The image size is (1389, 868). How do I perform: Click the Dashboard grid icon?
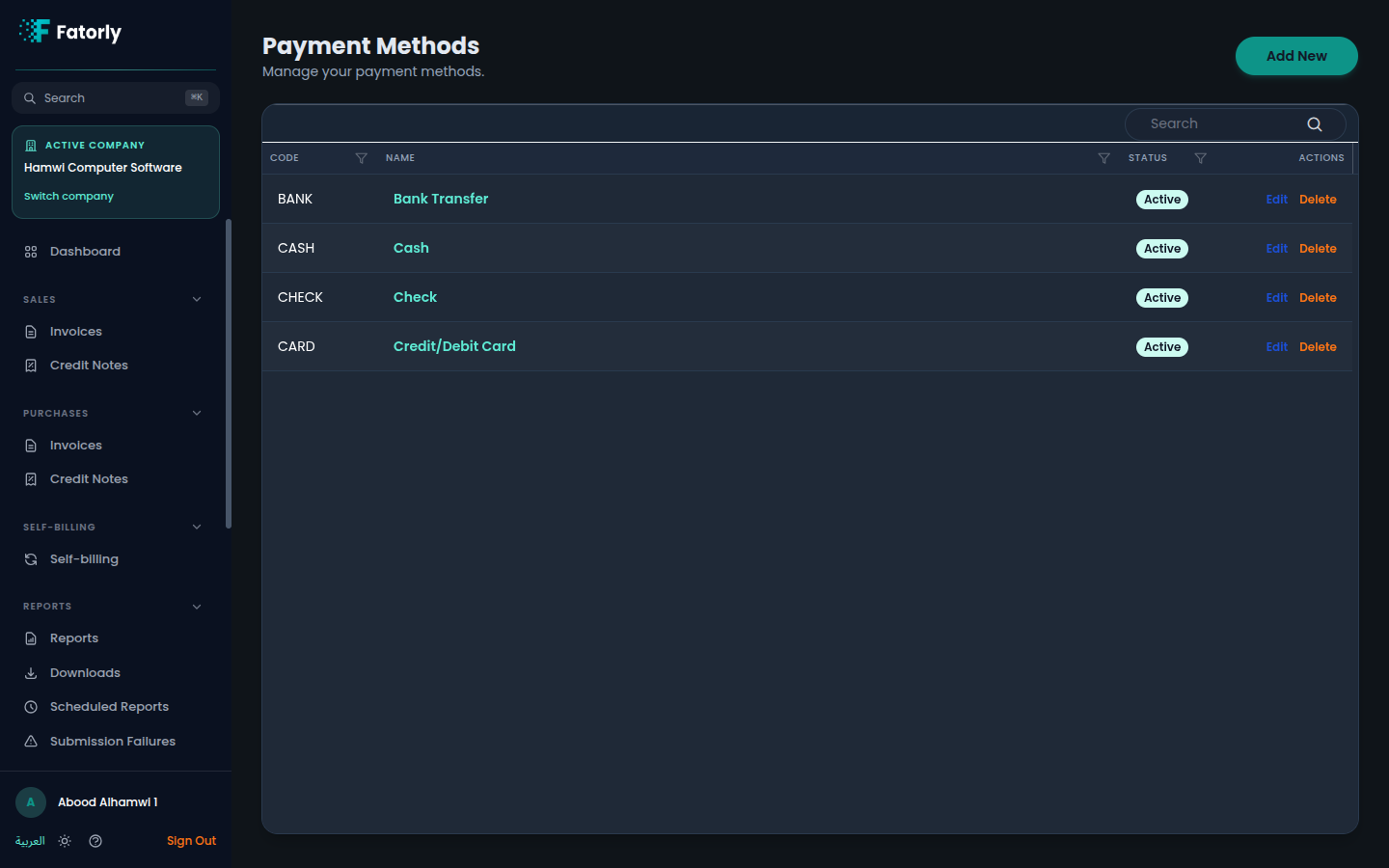coord(31,252)
